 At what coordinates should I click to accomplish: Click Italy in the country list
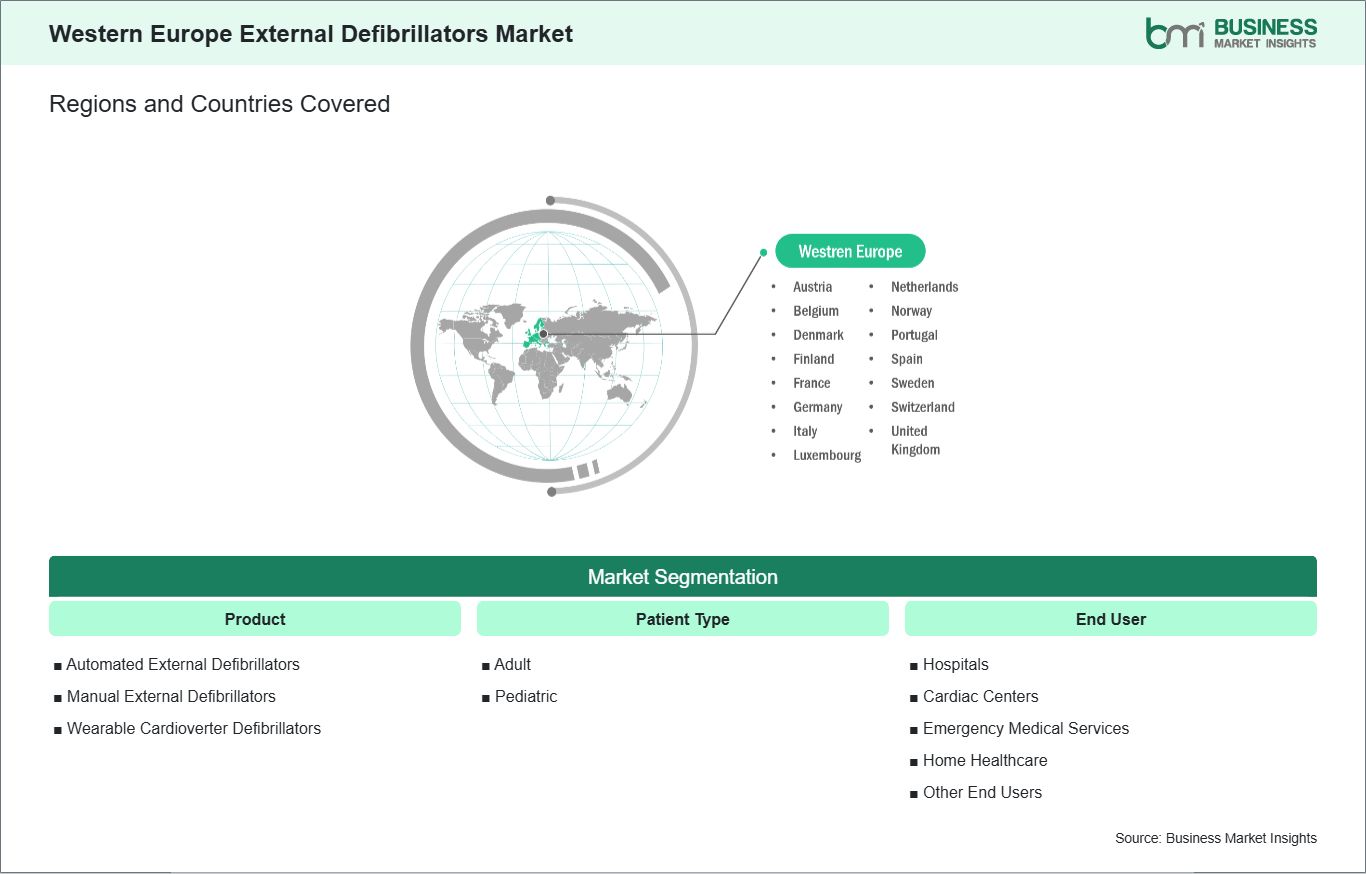point(805,431)
